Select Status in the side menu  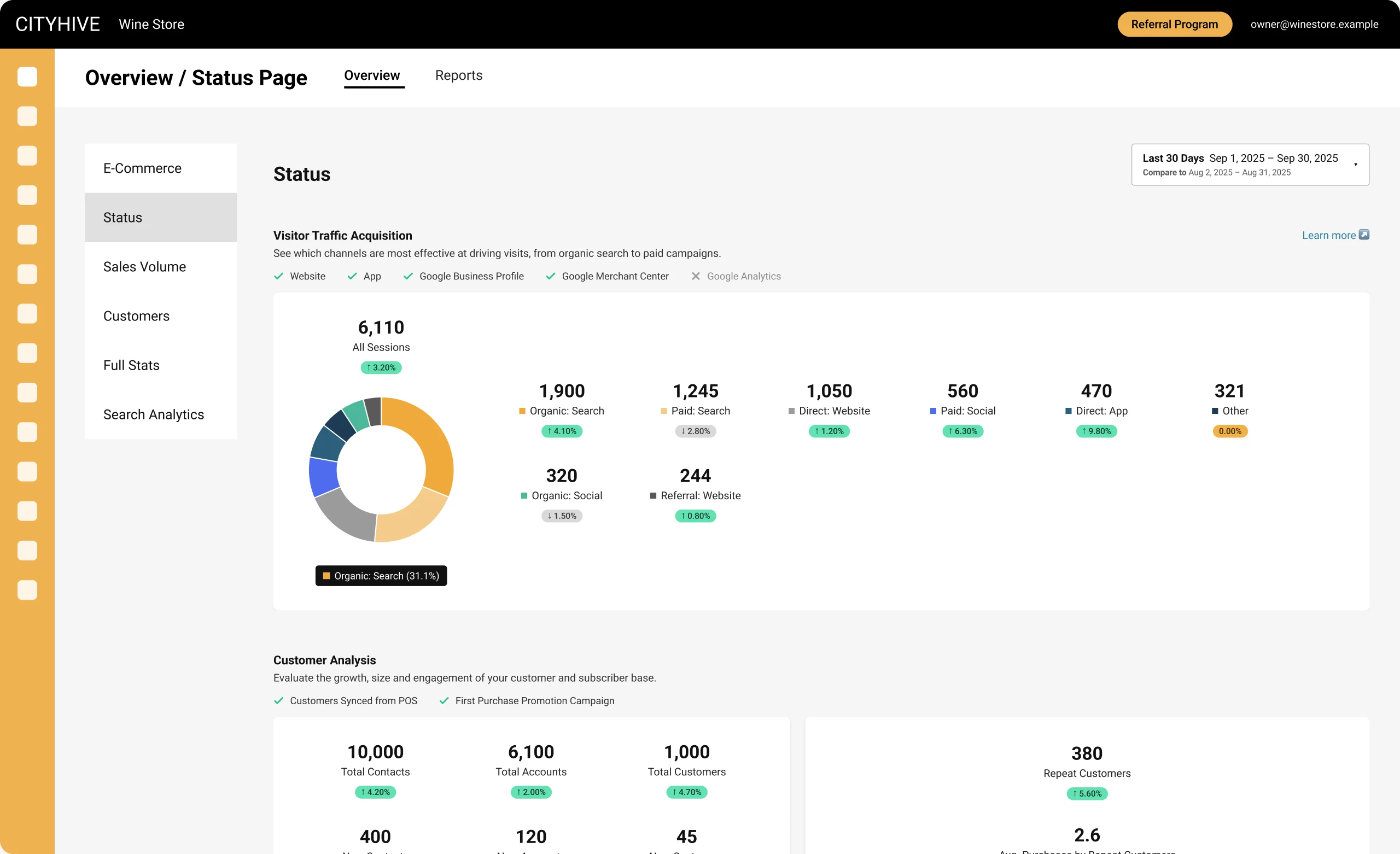161,218
